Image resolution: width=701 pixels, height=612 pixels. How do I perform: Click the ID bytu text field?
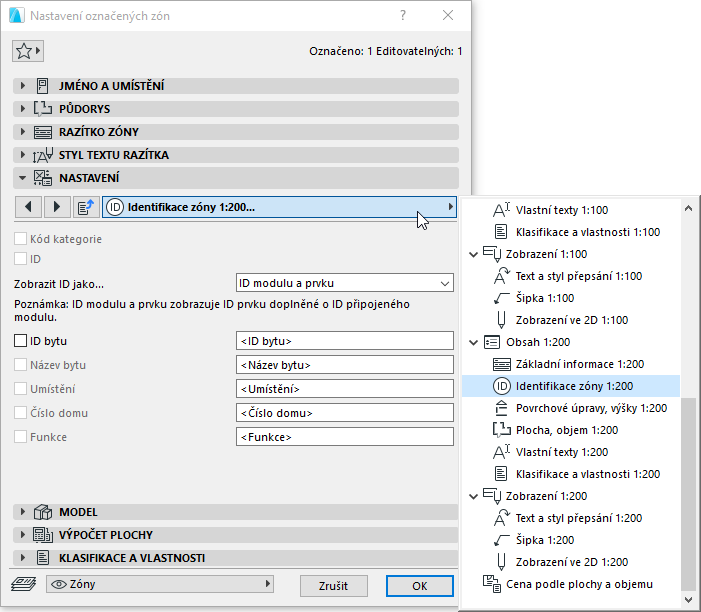pos(344,341)
